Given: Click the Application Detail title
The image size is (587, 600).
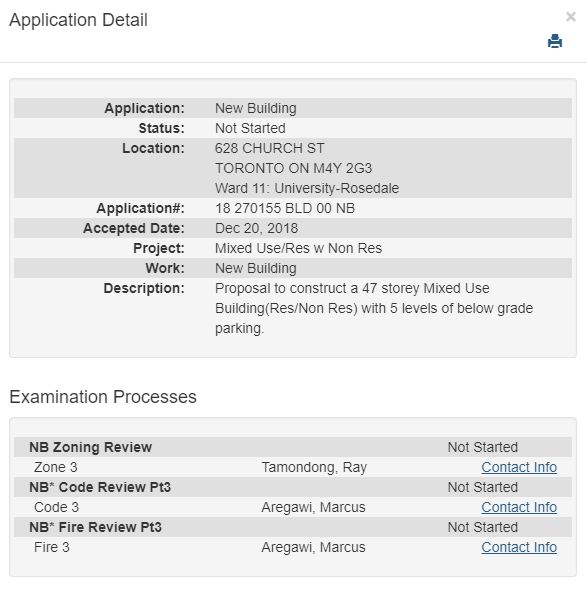Looking at the screenshot, I should pos(78,20).
